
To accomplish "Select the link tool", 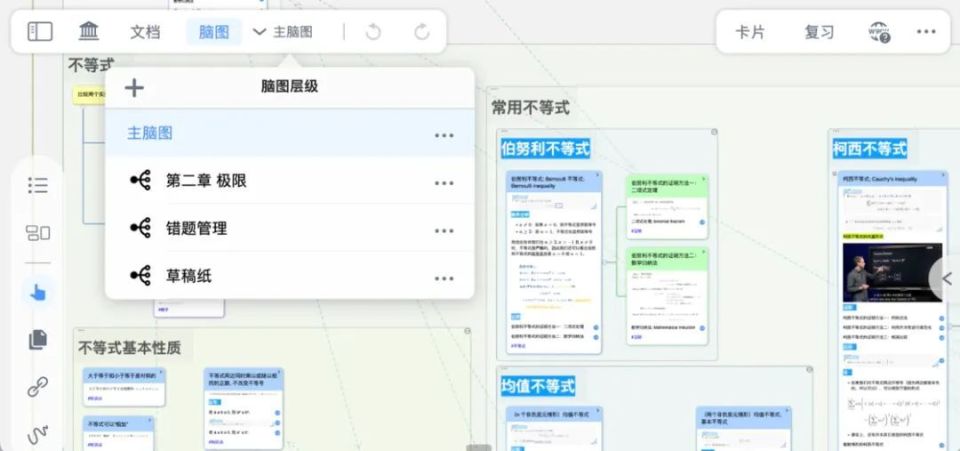I will tap(38, 387).
